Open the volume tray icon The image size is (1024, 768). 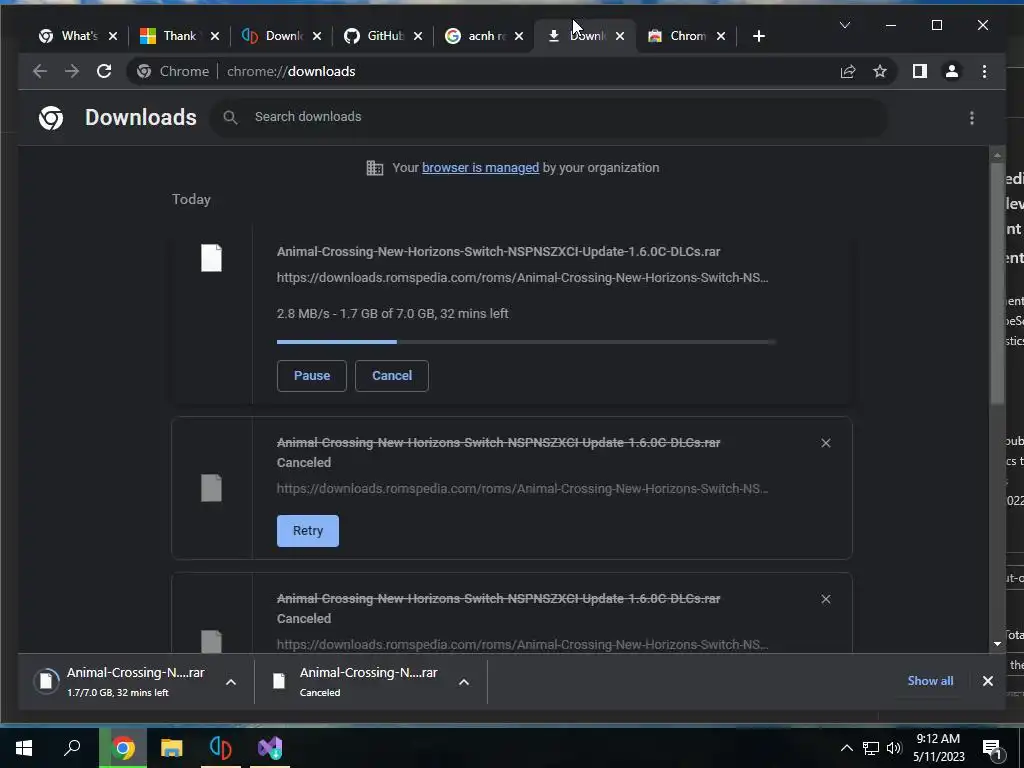click(x=894, y=748)
